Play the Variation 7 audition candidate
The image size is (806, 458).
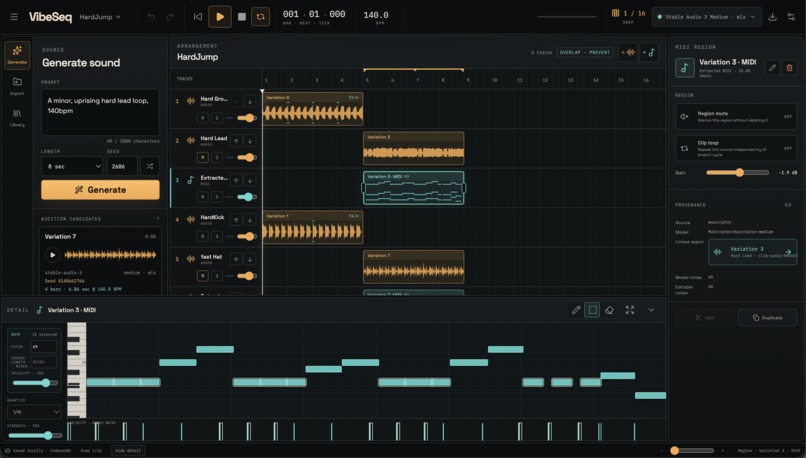tap(52, 254)
